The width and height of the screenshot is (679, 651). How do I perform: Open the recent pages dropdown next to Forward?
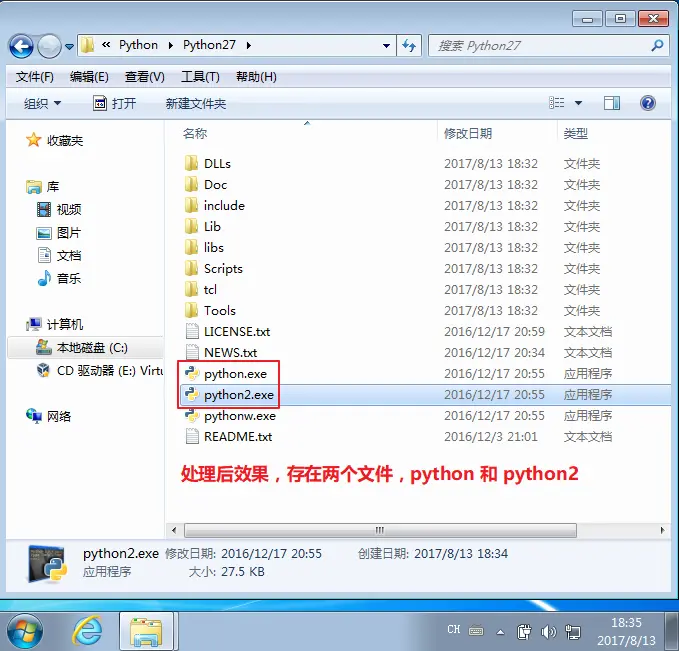pyautogui.click(x=69, y=46)
